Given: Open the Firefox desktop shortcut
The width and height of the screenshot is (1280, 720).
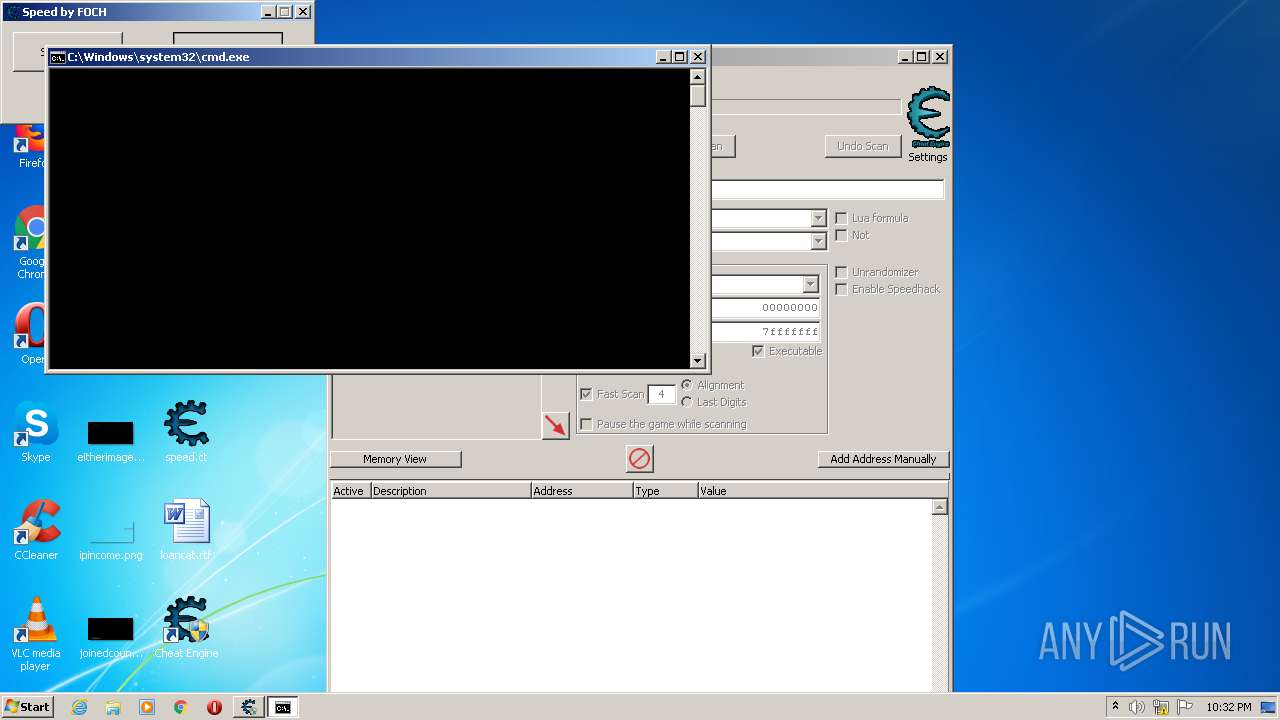Looking at the screenshot, I should (32, 145).
